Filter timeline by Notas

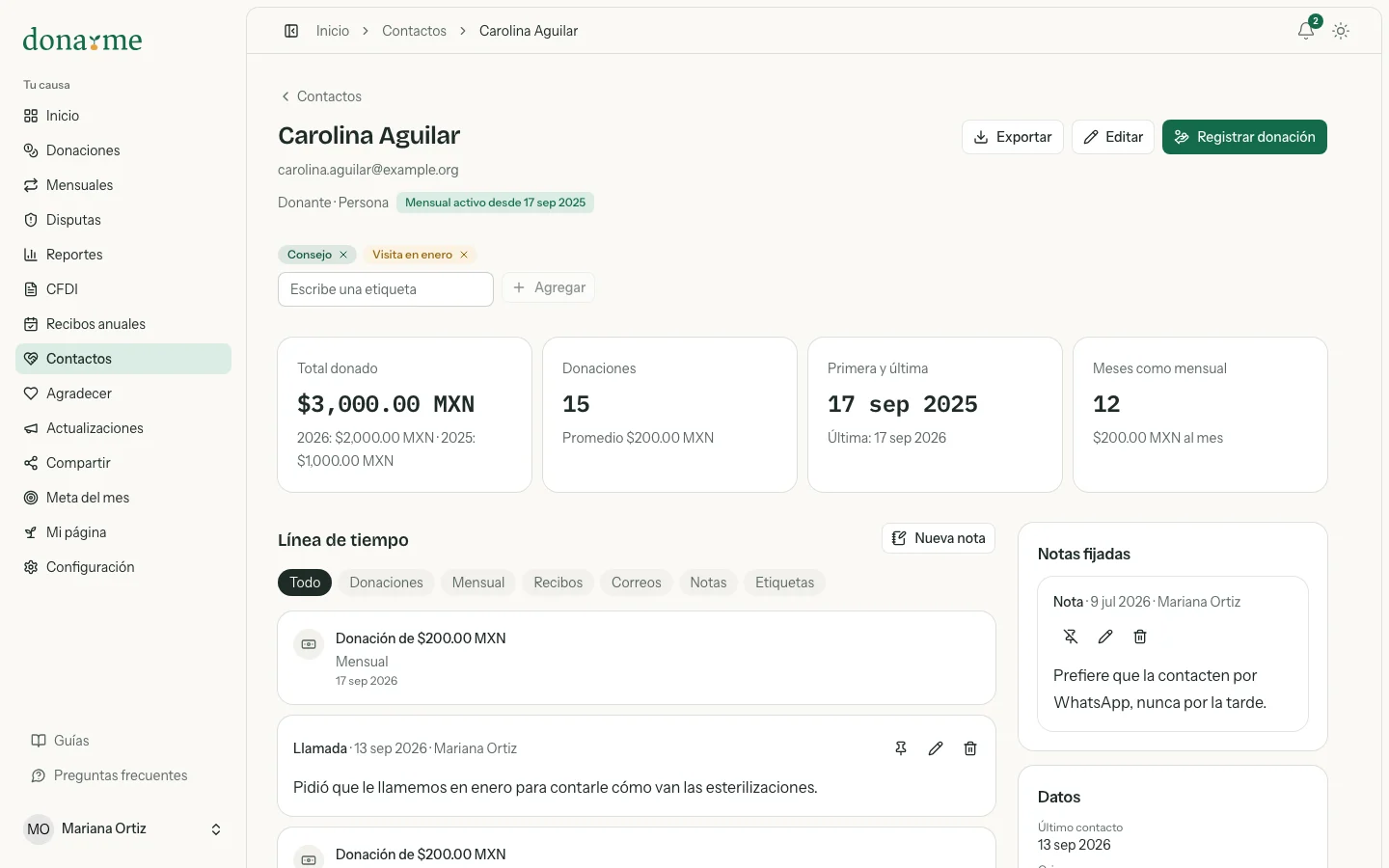click(x=708, y=583)
